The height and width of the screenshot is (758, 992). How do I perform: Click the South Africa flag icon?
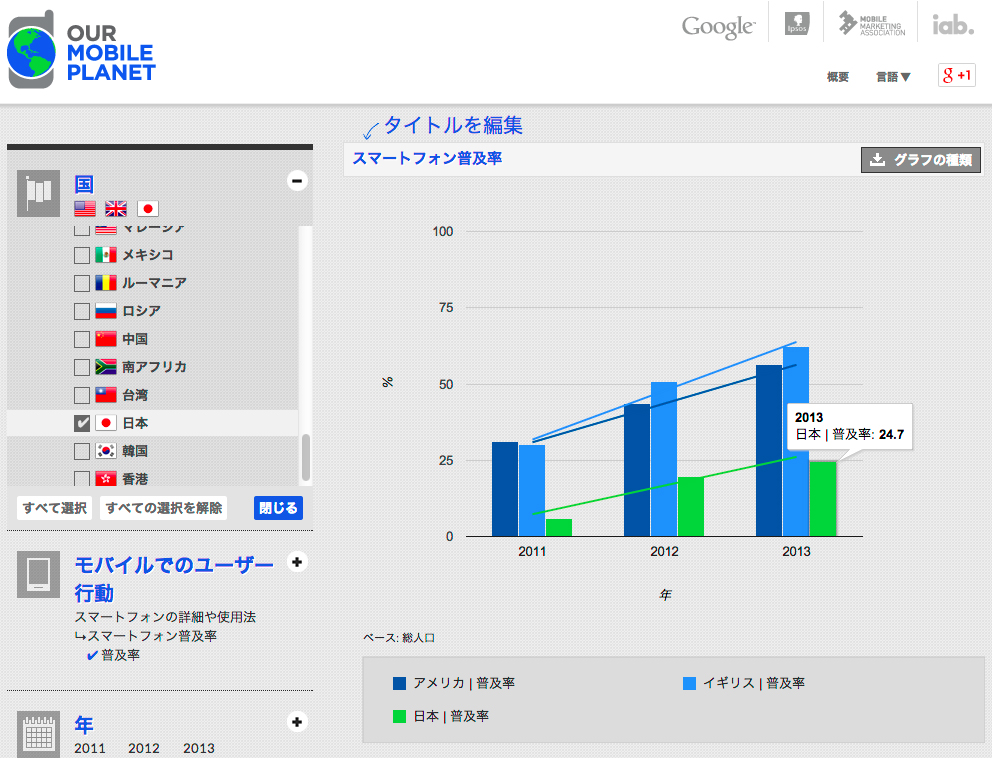pos(106,367)
